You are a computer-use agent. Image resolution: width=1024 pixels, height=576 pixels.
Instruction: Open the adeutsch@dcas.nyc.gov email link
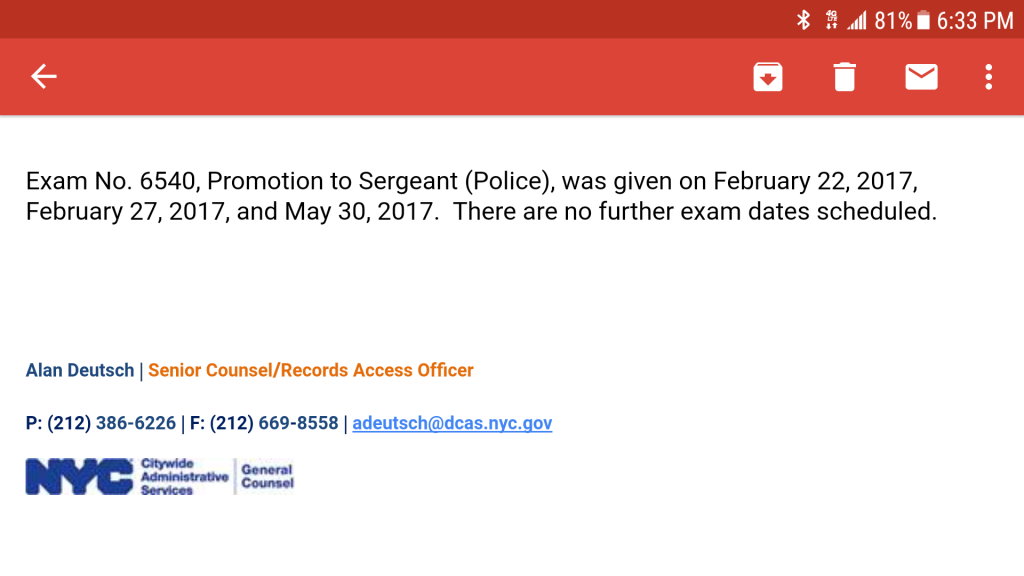click(452, 423)
